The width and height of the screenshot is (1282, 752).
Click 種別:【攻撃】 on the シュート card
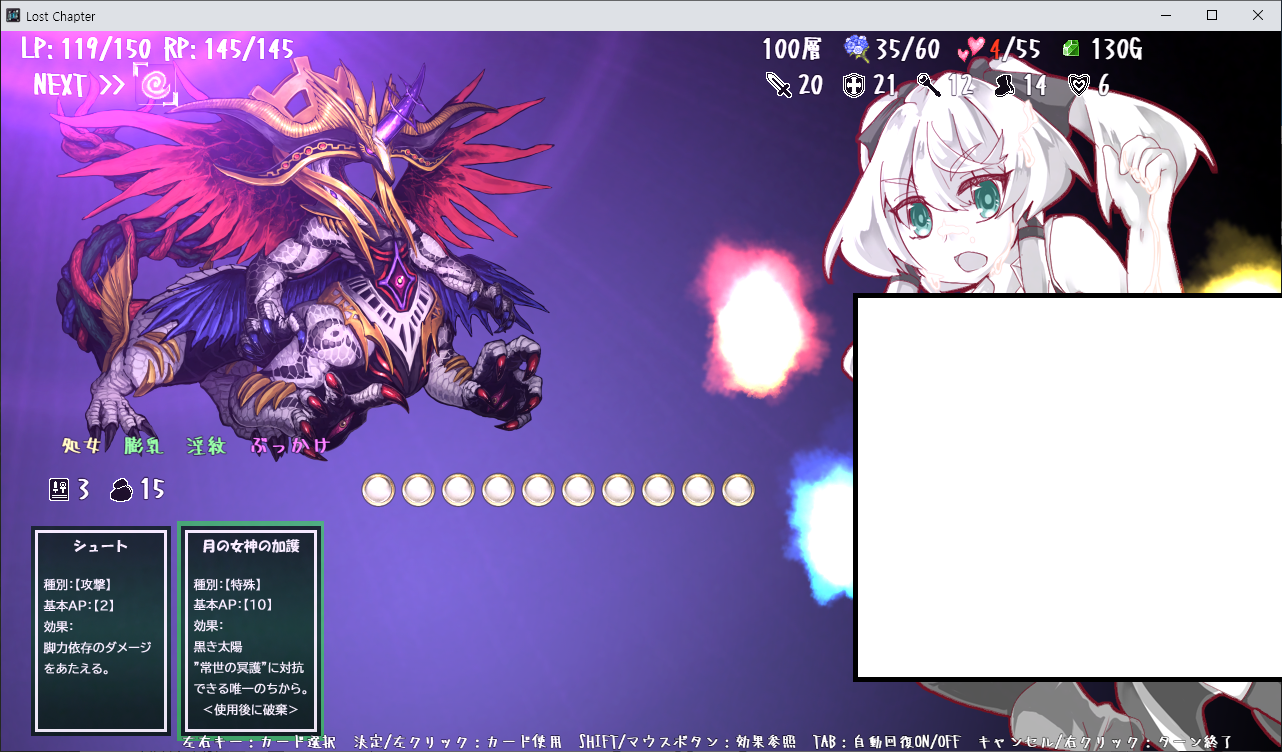click(x=78, y=584)
